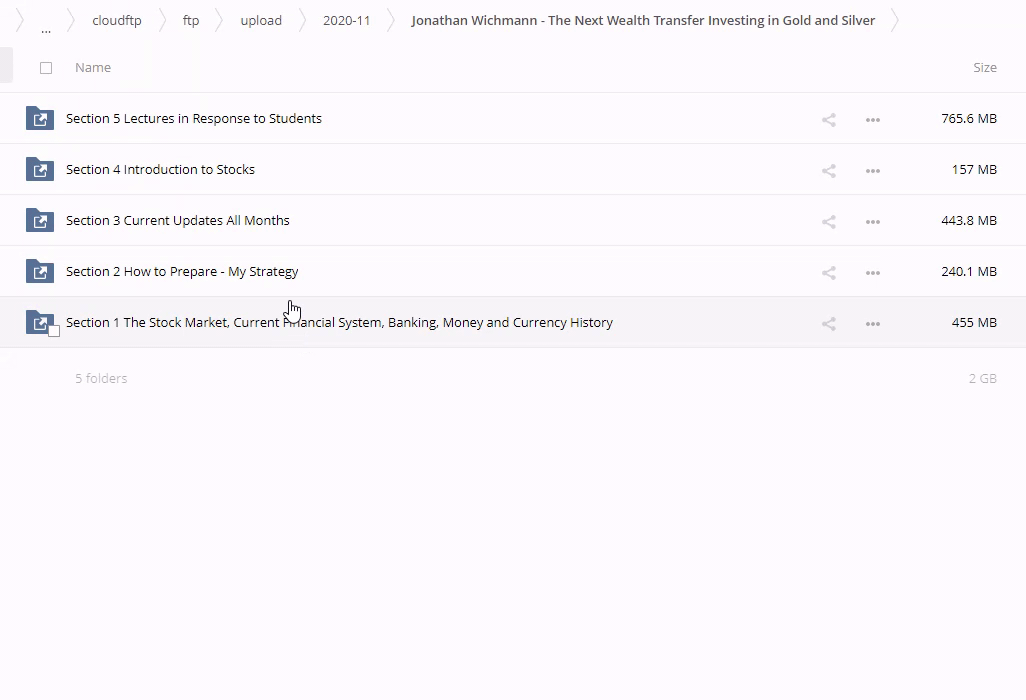Open Section 2 How to Prepare folder
Image resolution: width=1026 pixels, height=700 pixels.
(x=182, y=271)
